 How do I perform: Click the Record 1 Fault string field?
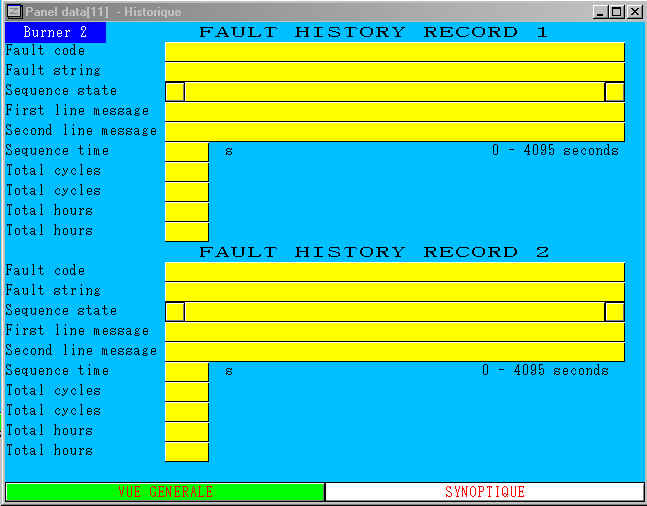395,72
